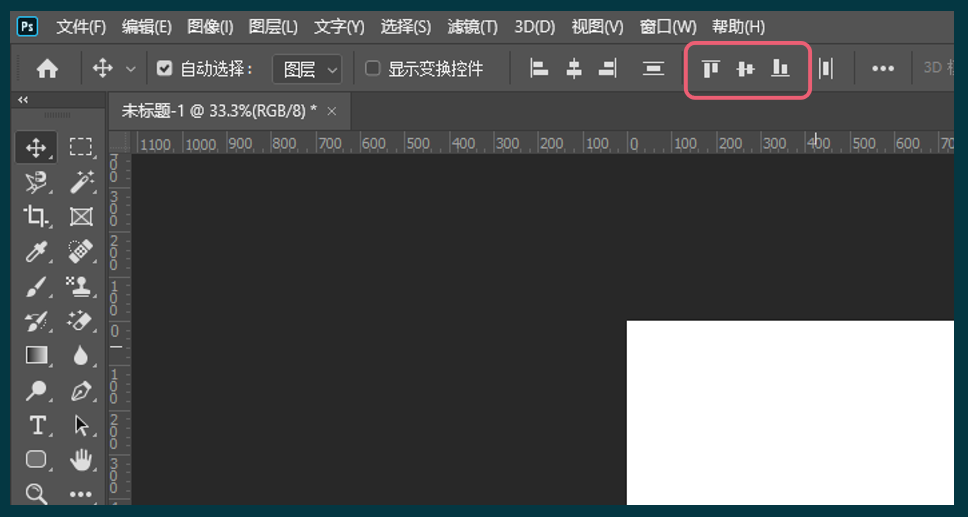Open the 图像(I) menu
This screenshot has height=517, width=968.
(x=210, y=26)
